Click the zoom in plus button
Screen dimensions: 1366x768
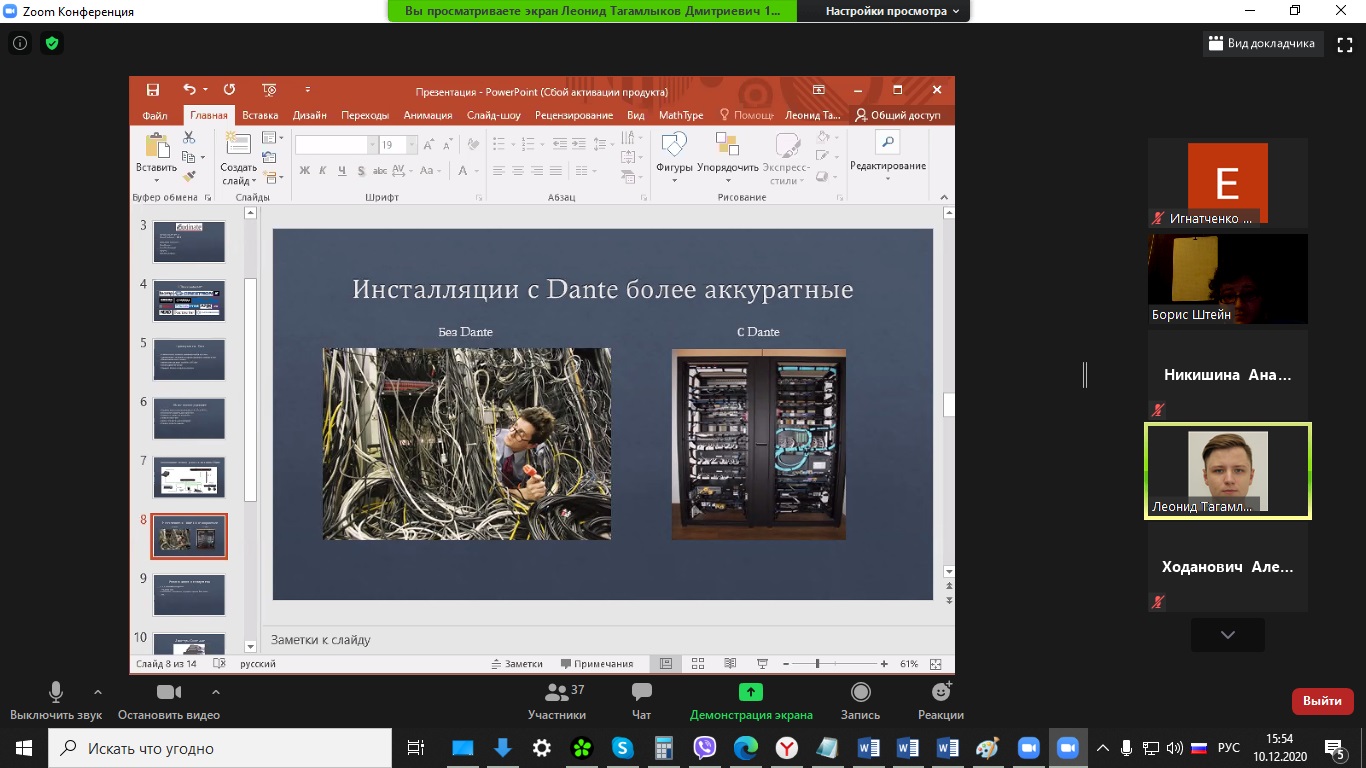[x=884, y=664]
